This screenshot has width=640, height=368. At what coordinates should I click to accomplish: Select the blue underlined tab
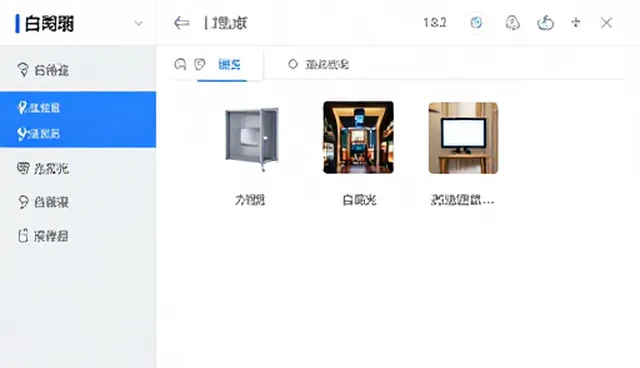(x=229, y=64)
